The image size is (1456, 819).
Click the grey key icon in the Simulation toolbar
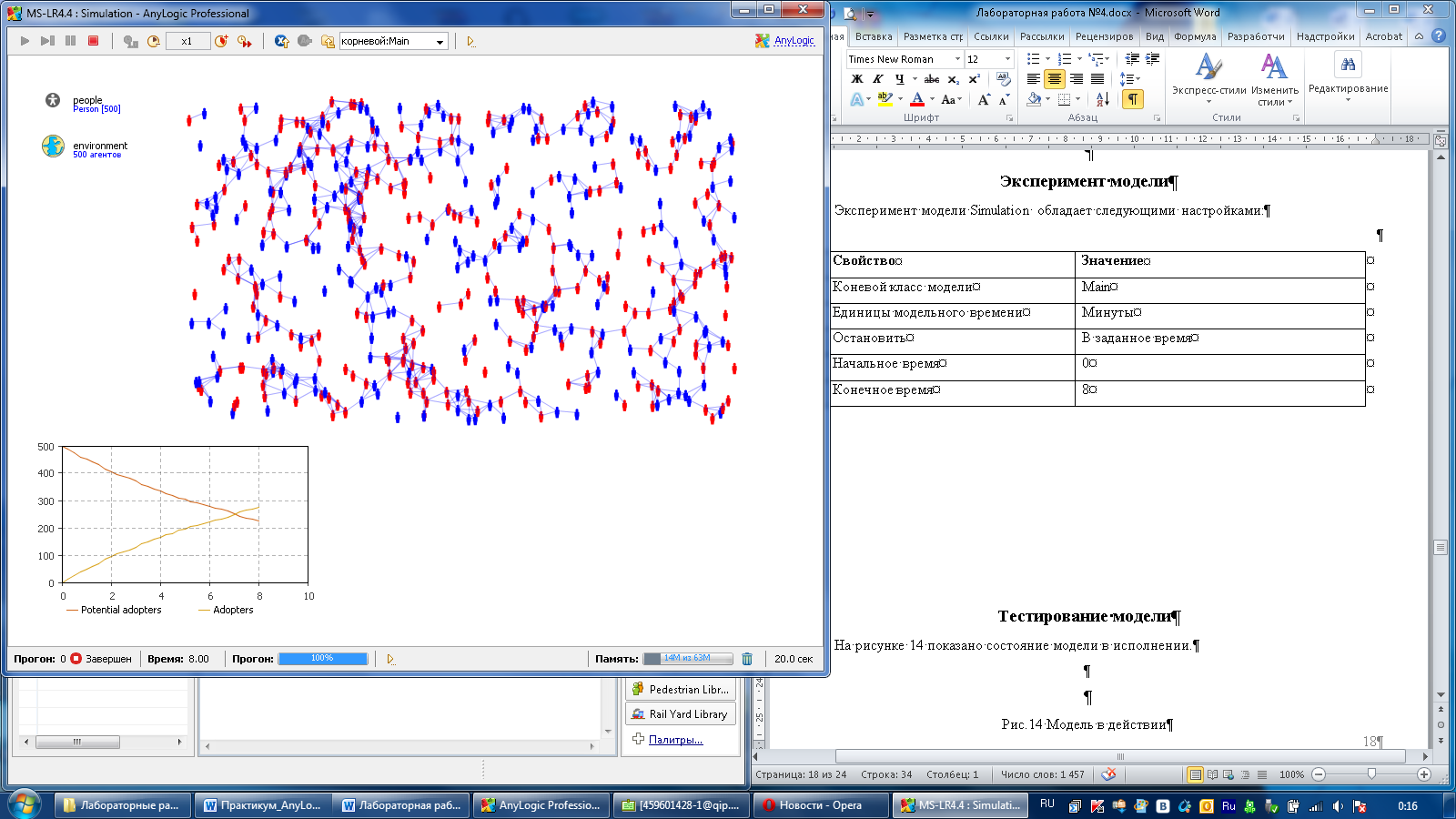pos(304,41)
